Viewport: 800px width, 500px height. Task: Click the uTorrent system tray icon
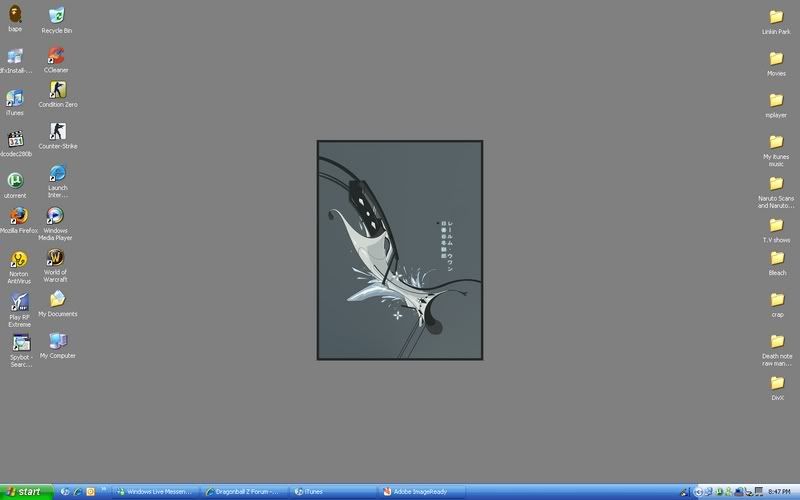[x=720, y=492]
